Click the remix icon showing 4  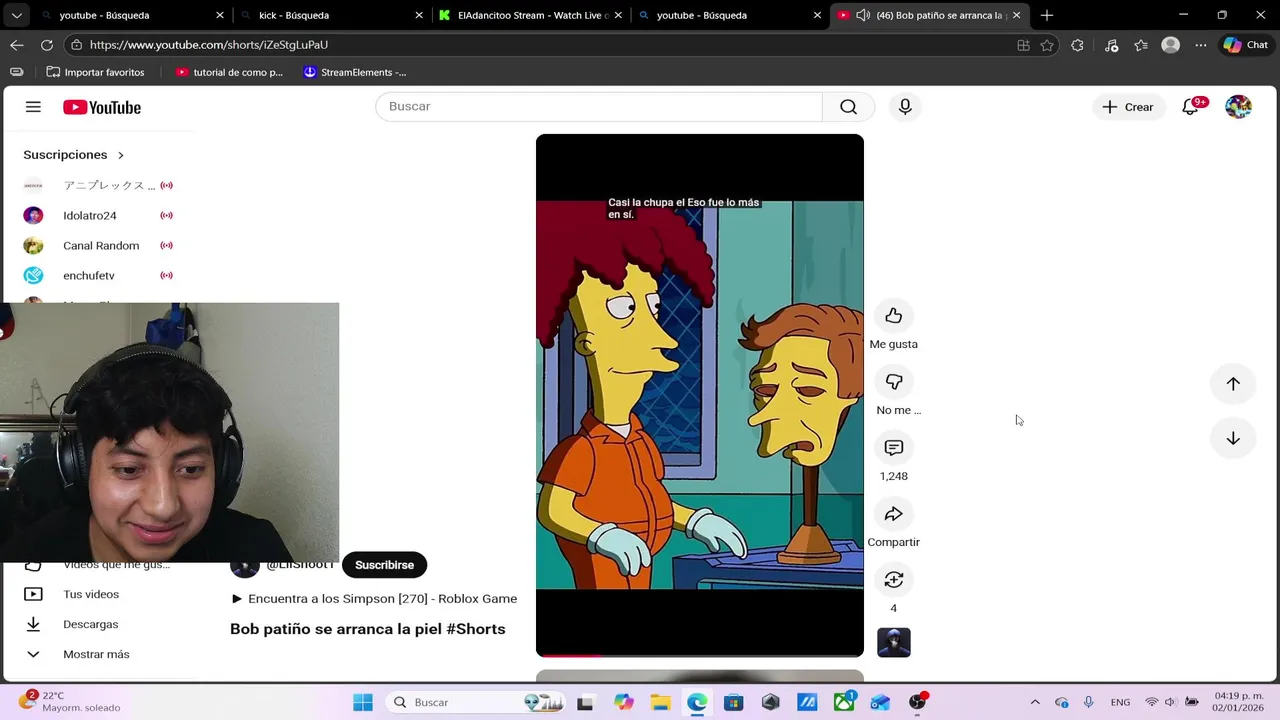tap(894, 580)
